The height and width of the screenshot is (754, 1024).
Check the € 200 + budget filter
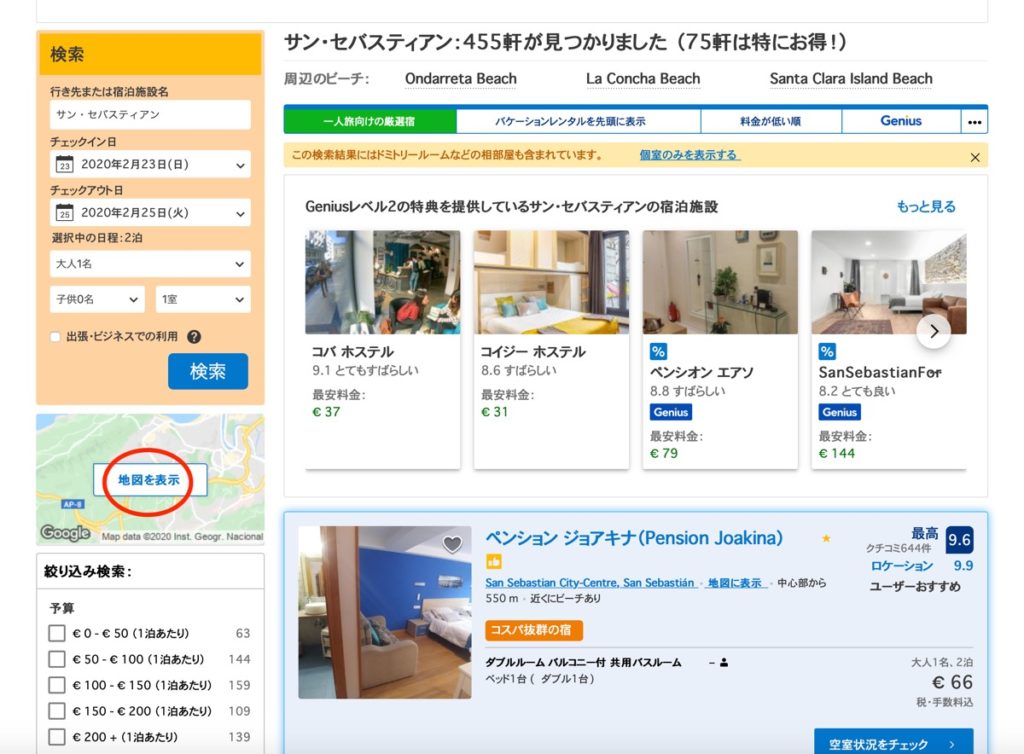pos(57,737)
